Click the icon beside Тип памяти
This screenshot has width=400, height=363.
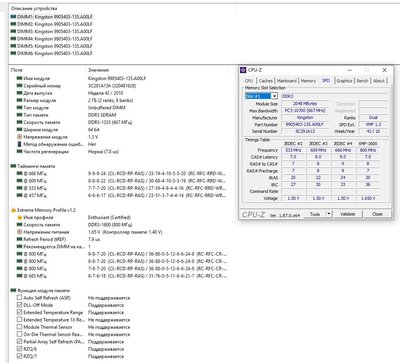point(19,115)
